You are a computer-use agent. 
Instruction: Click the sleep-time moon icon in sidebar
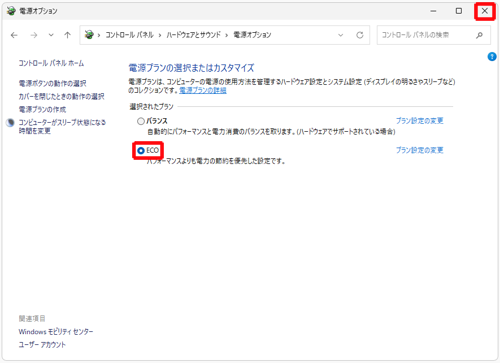(x=11, y=123)
